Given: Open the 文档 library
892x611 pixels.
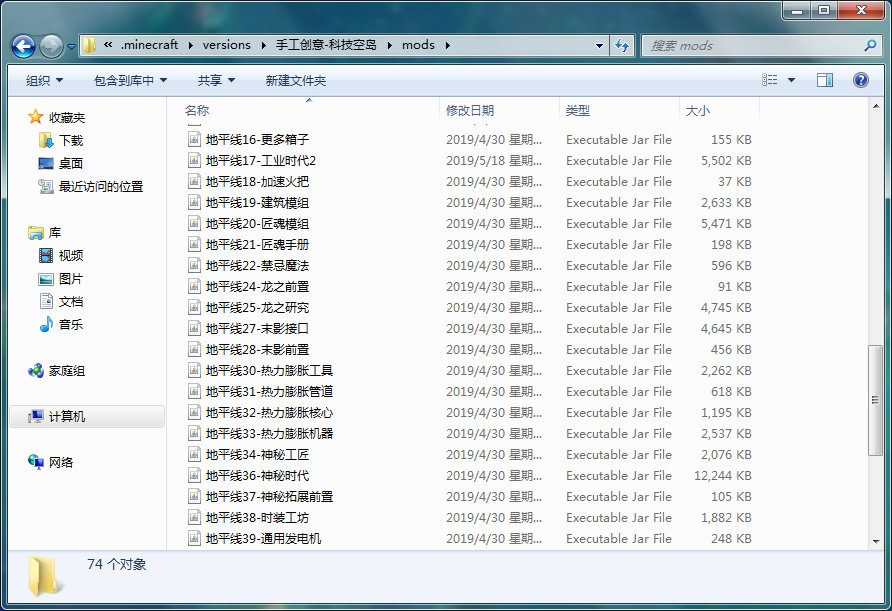Looking at the screenshot, I should (71, 301).
